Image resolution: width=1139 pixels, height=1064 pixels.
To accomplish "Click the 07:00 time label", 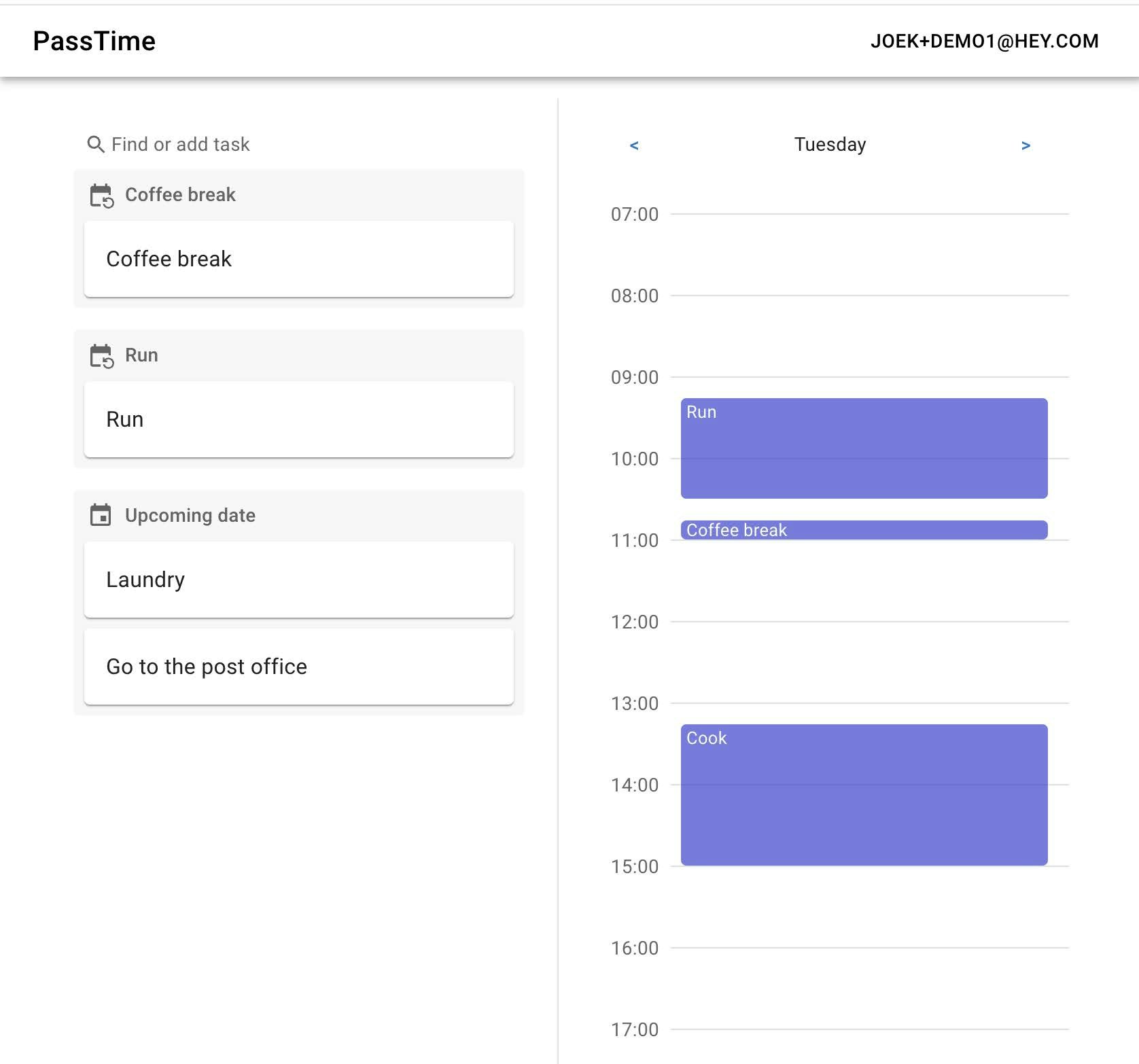I will pyautogui.click(x=635, y=215).
